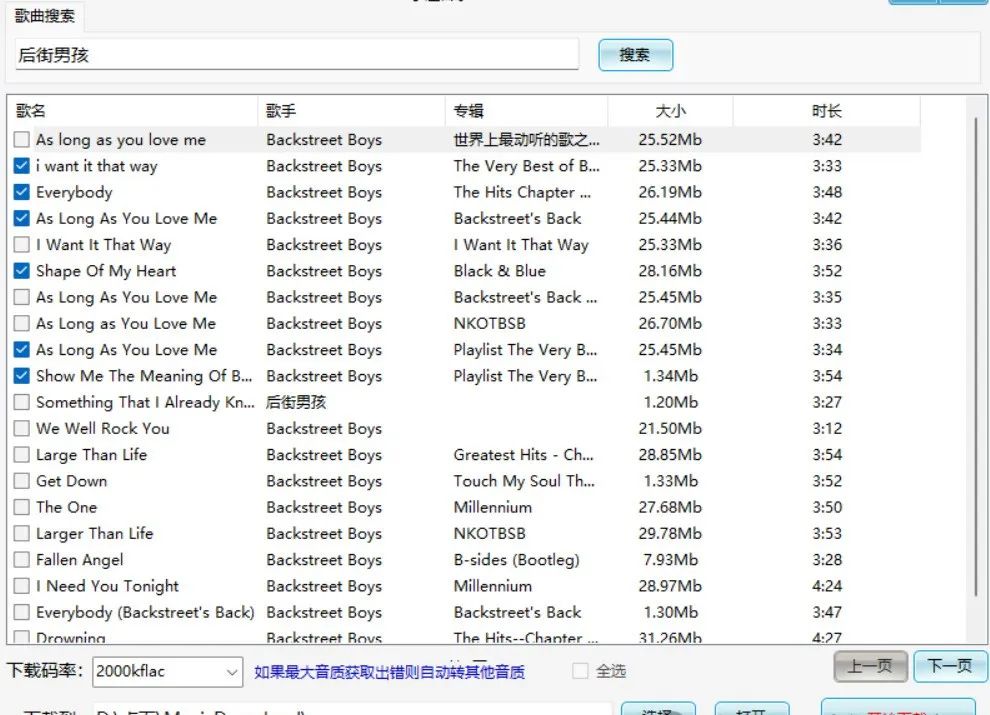Click the blue notice 如果最大音质获取出错则自动转其他音质

tap(389, 671)
